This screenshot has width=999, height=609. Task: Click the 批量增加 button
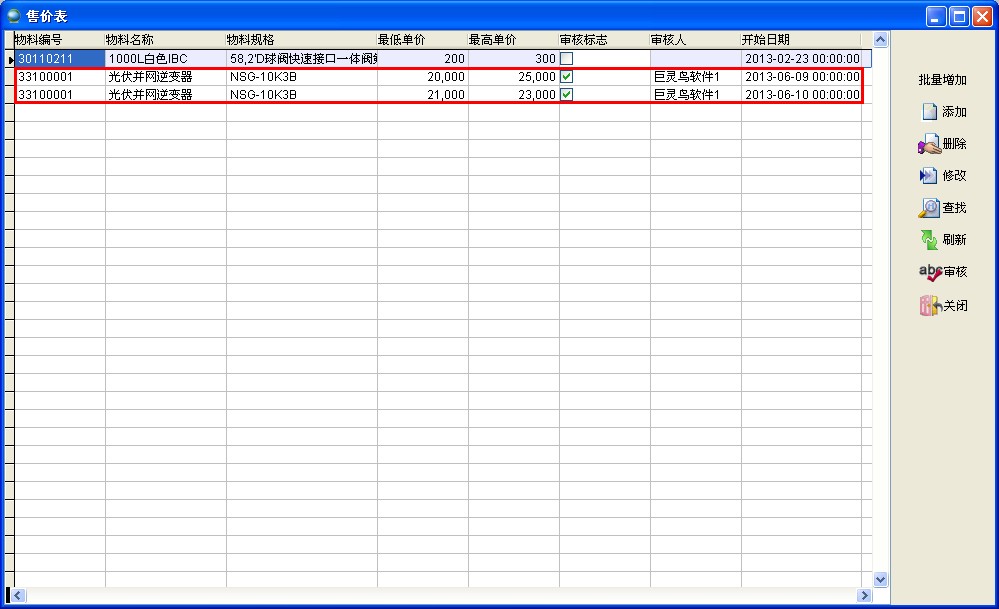click(942, 80)
